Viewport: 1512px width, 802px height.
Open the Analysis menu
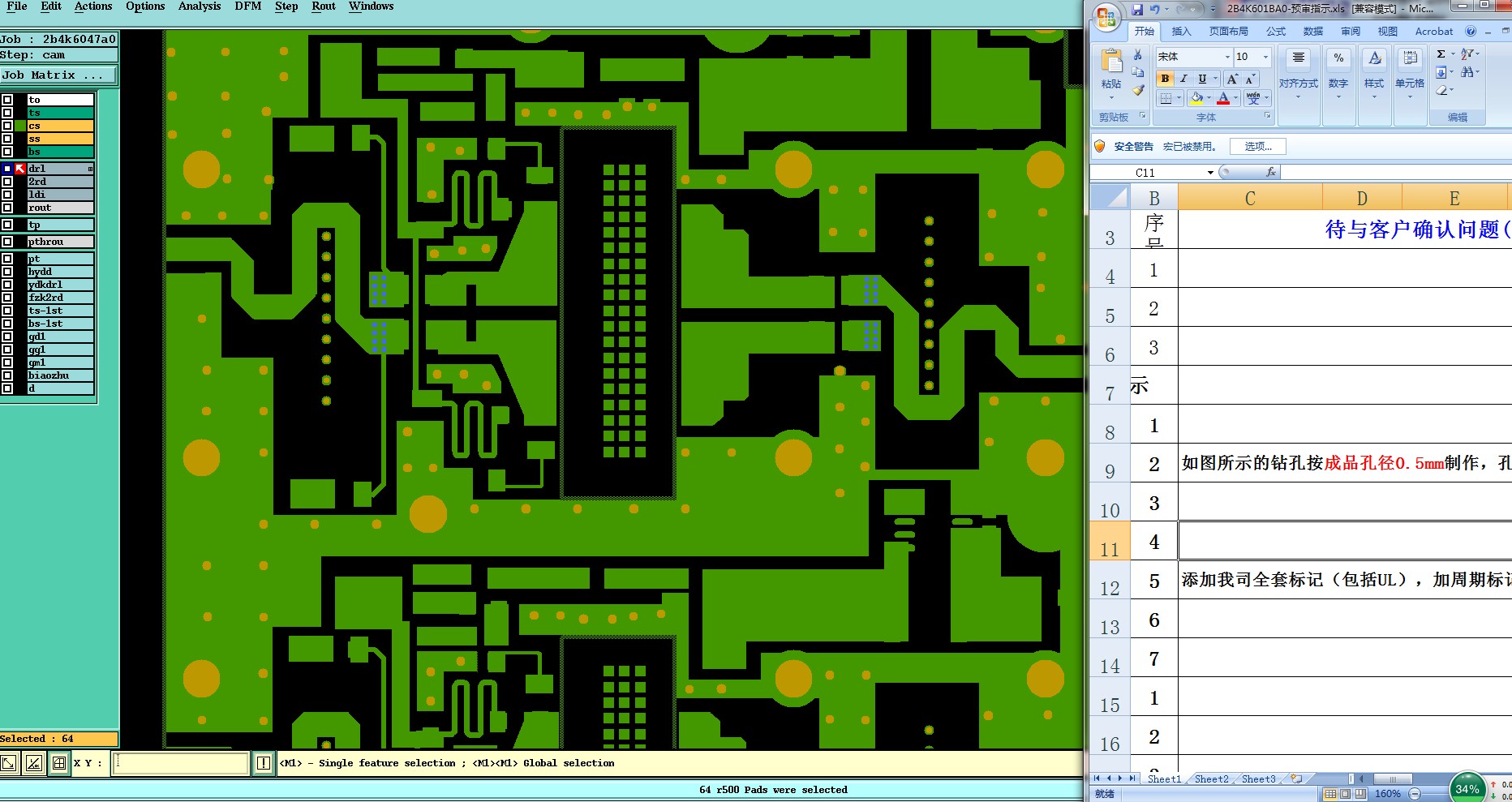coord(200,6)
